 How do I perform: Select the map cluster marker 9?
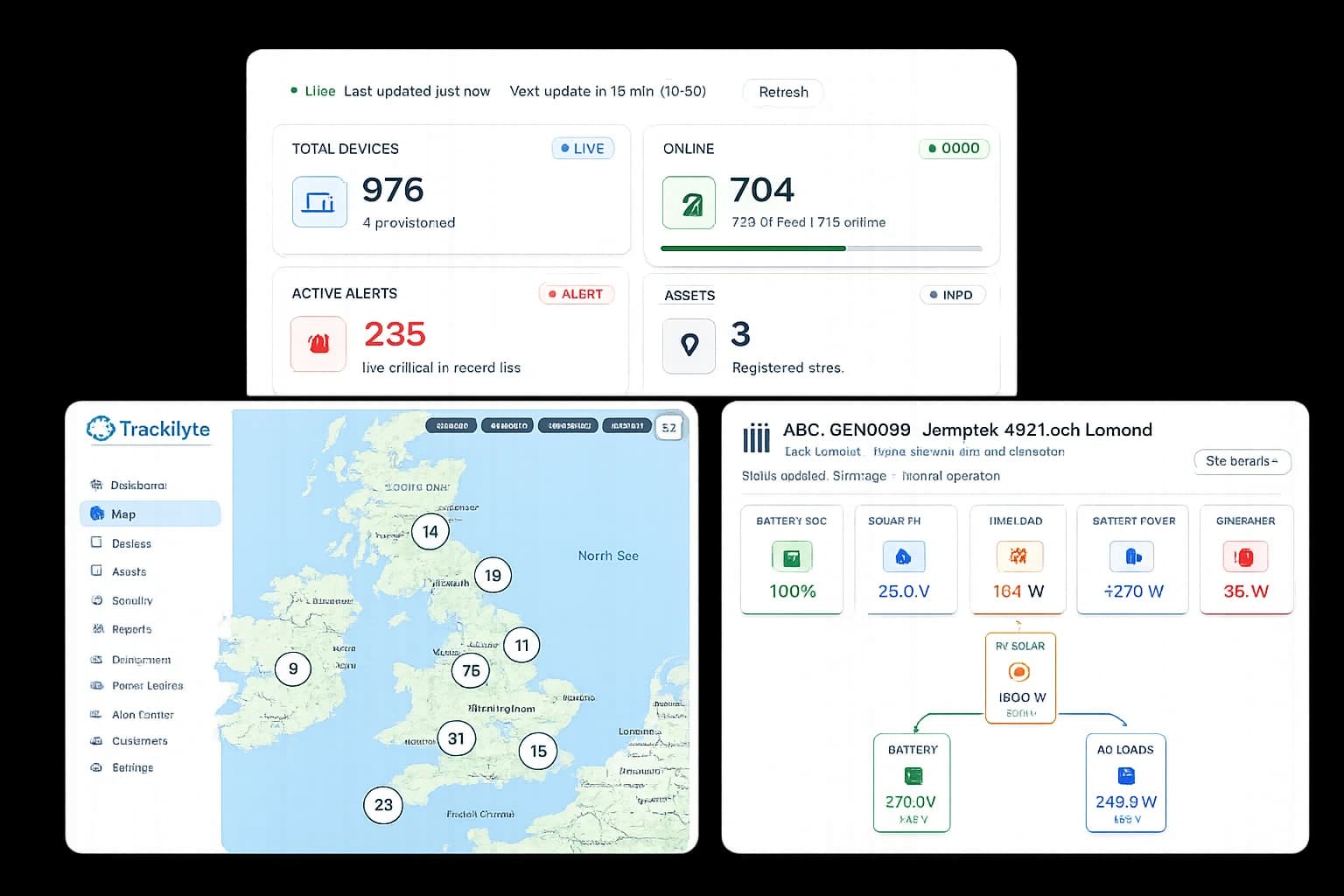(x=293, y=668)
